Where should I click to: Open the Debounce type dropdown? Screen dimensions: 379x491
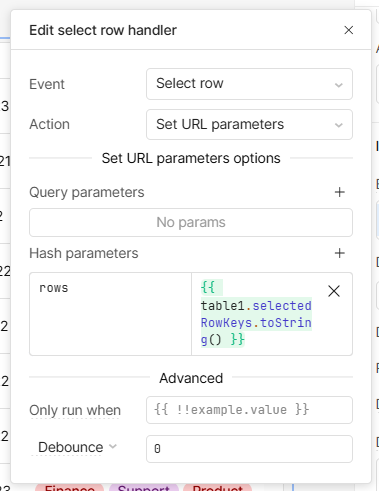pyautogui.click(x=77, y=447)
